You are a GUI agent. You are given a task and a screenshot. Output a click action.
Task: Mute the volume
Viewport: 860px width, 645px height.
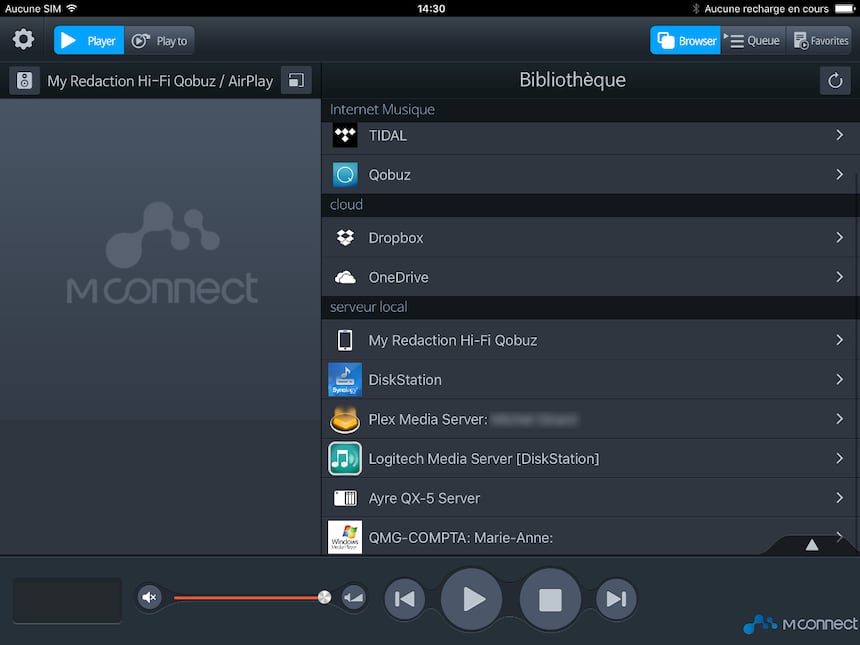click(x=149, y=597)
